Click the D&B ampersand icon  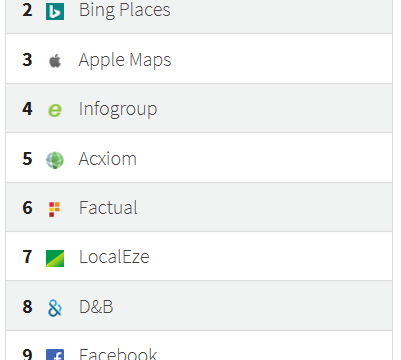(x=55, y=308)
